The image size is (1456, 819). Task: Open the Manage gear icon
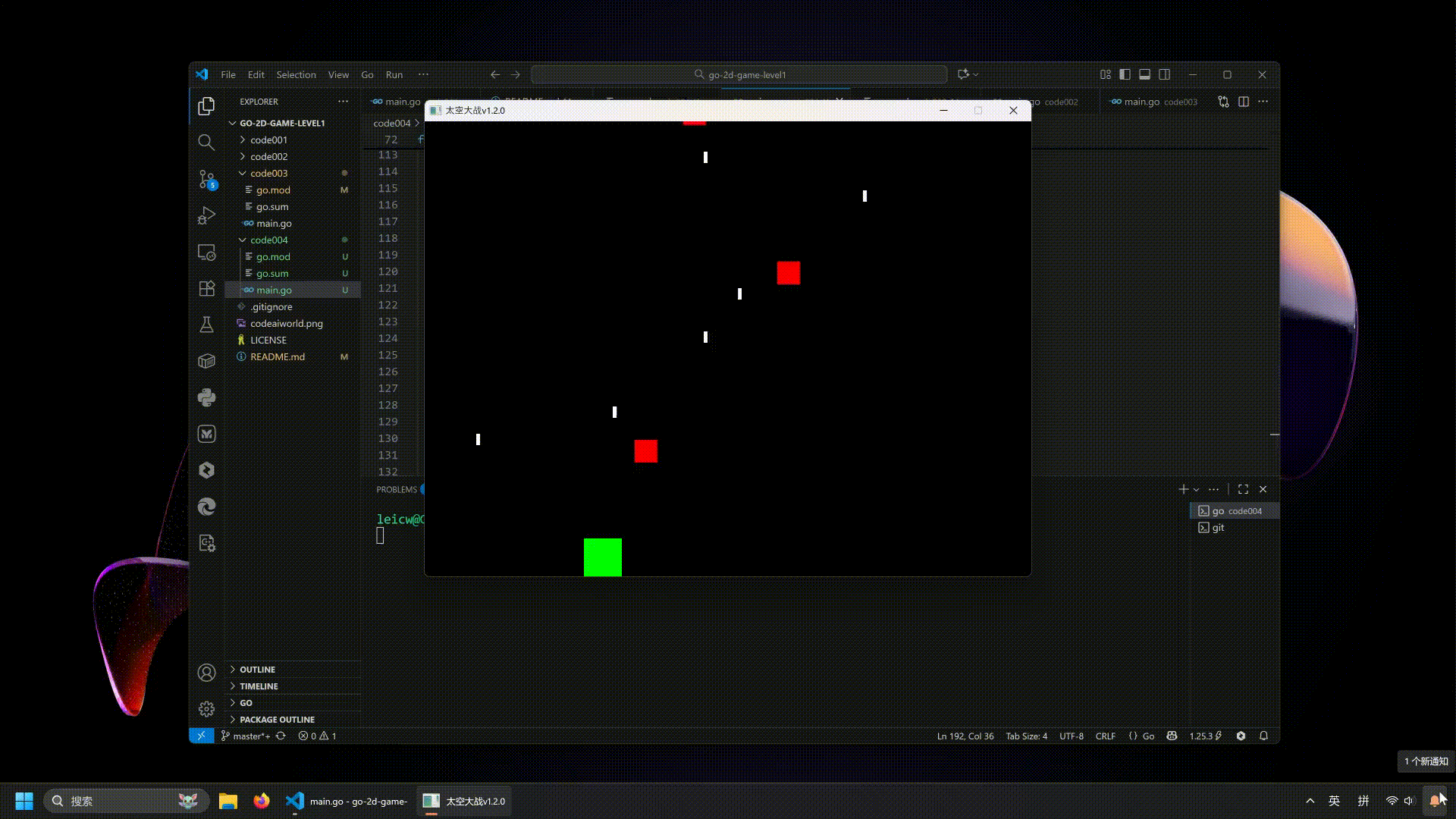(206, 708)
